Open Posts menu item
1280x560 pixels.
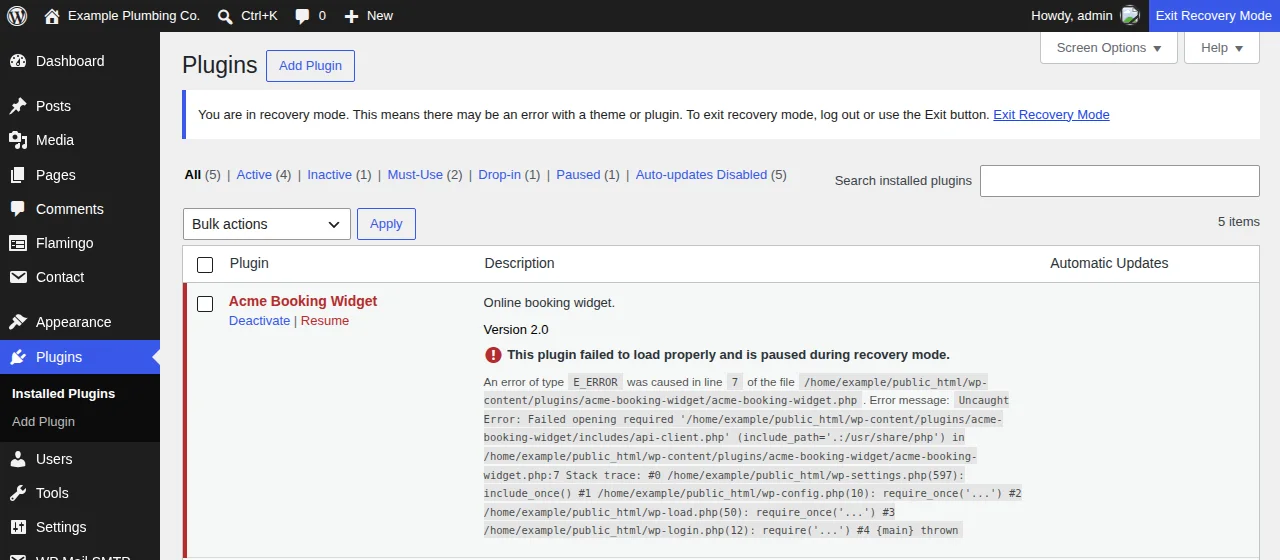coord(80,106)
